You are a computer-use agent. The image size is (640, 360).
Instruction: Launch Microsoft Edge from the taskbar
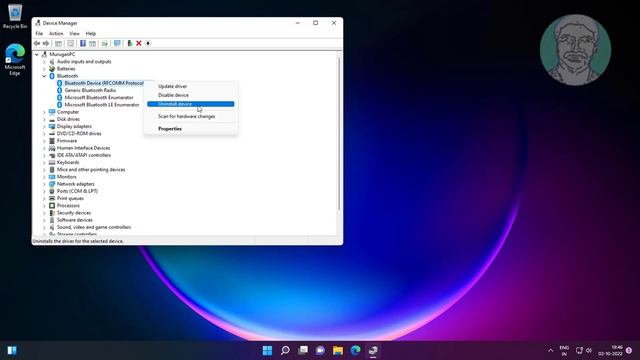[x=356, y=350]
